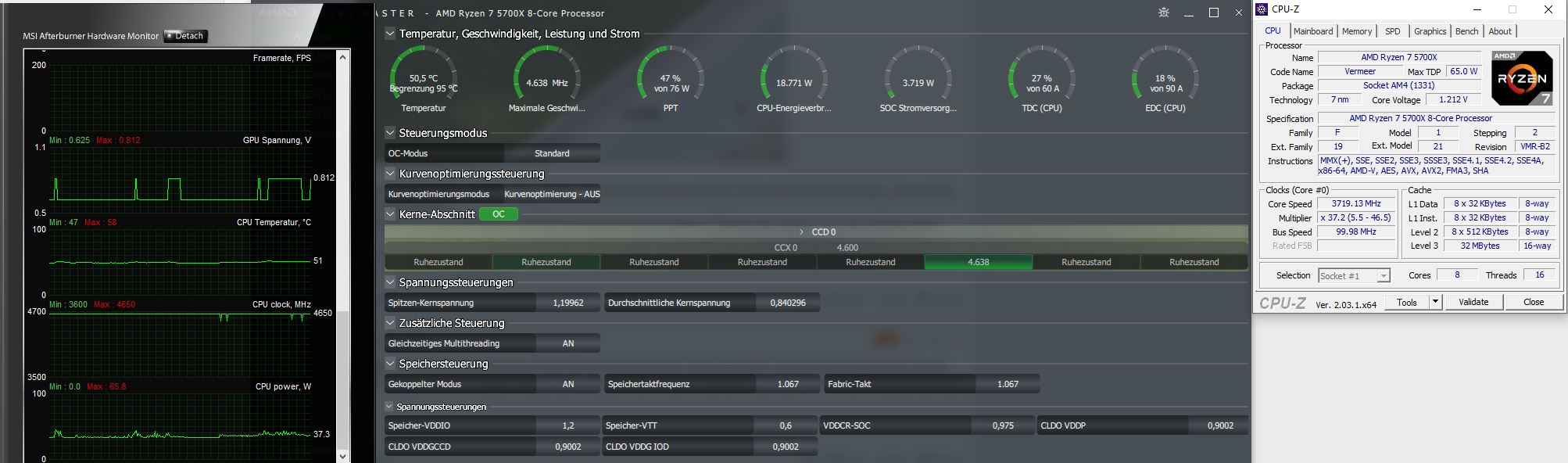This screenshot has height=463, width=1568.
Task: Click the Bus Speed field 99.98 MHz
Action: 1356,231
